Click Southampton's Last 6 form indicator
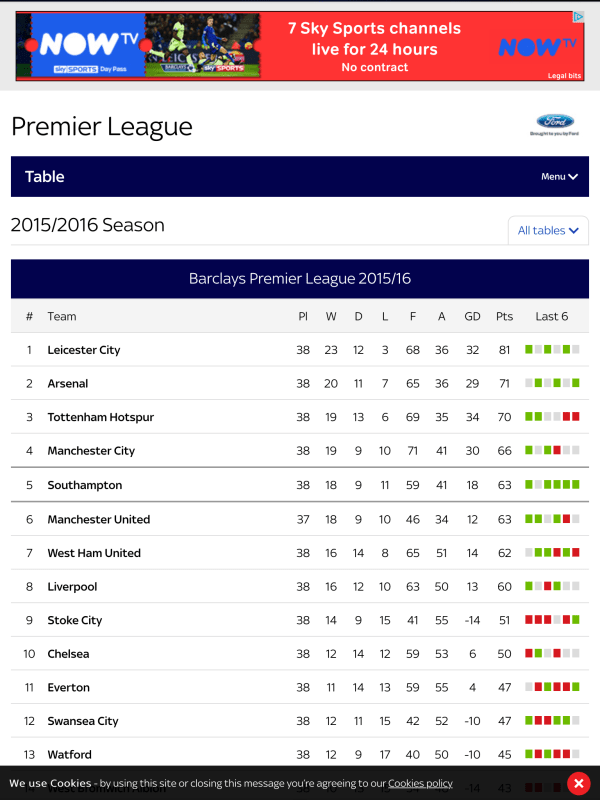The width and height of the screenshot is (600, 800). 552,485
